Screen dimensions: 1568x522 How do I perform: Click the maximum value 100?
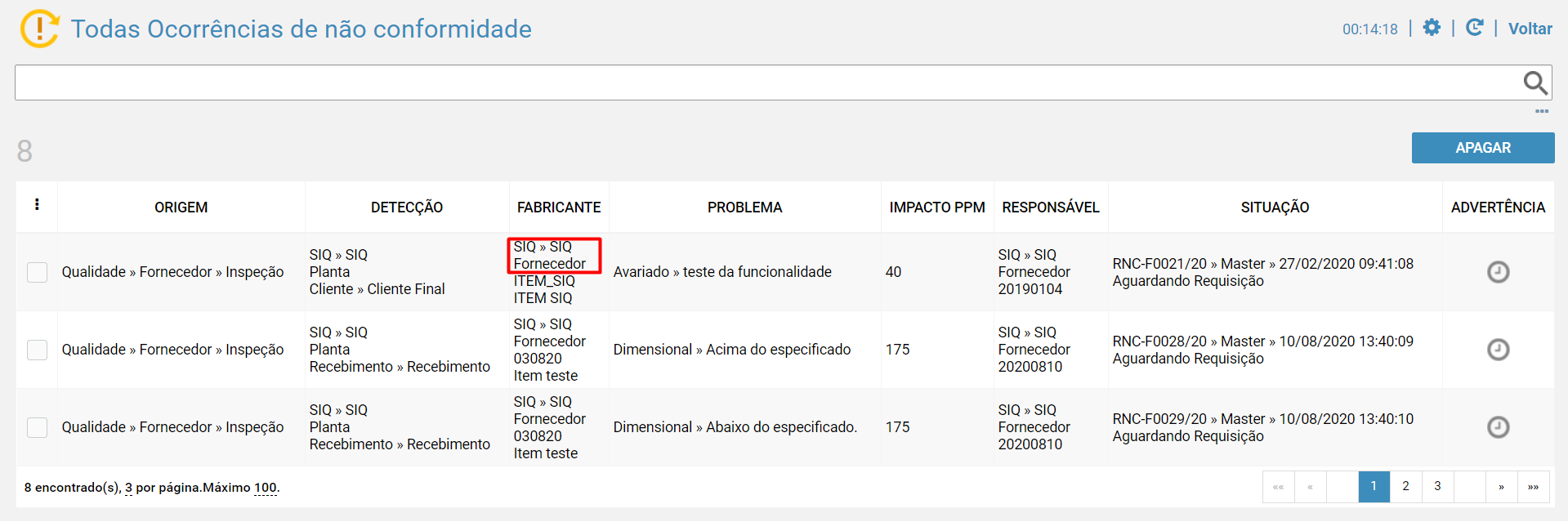point(266,488)
